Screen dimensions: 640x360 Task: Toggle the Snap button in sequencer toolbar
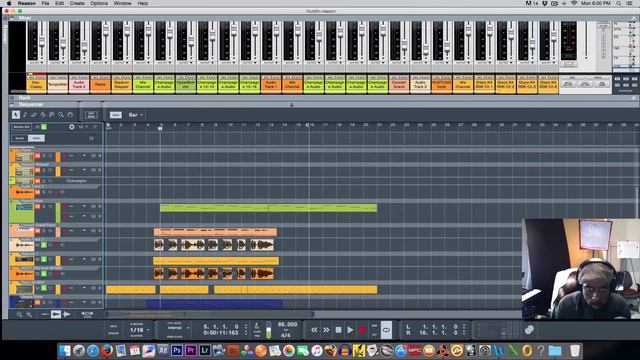pos(116,115)
